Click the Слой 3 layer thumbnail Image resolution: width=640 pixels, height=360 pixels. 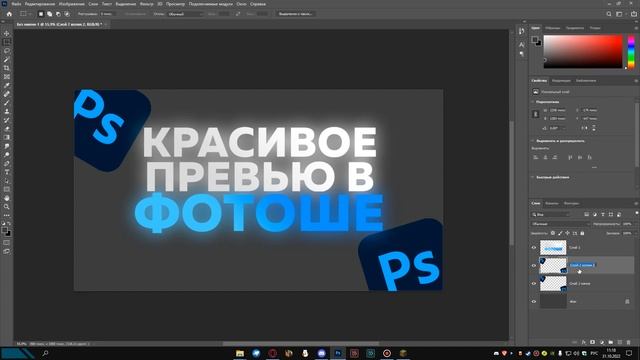[553, 247]
